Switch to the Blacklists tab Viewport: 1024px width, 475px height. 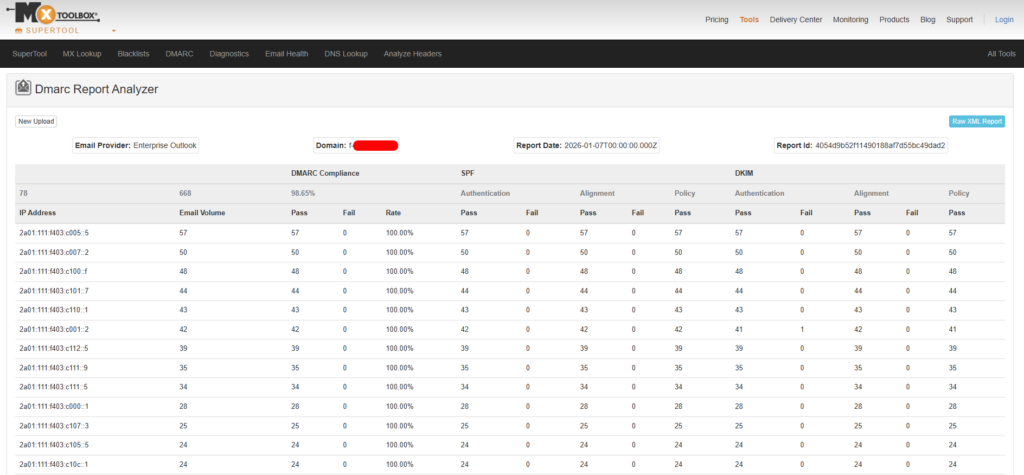(x=133, y=54)
